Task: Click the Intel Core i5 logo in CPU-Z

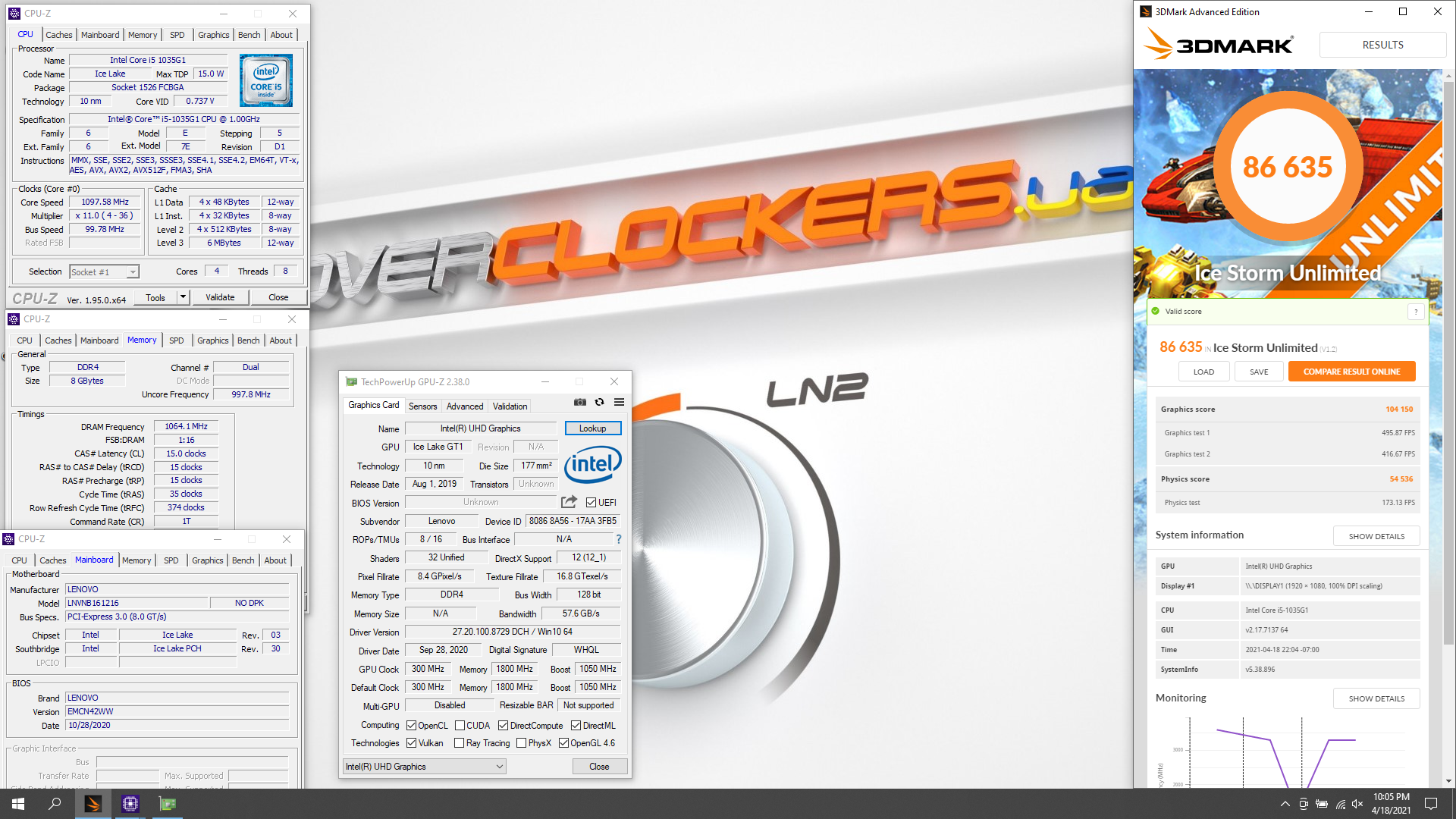Action: (266, 80)
